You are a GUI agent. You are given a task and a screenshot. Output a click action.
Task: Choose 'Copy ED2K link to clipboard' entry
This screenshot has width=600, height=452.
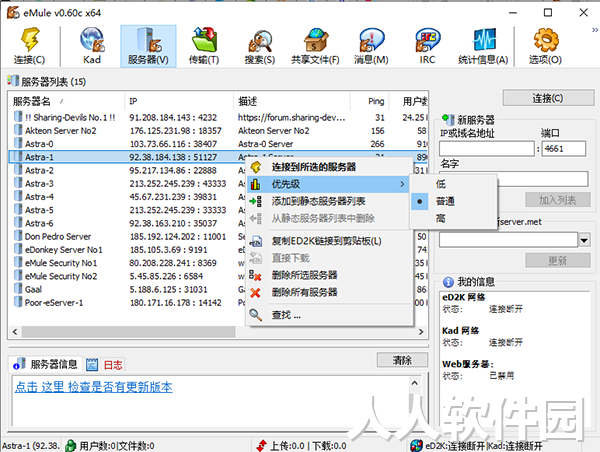(x=330, y=241)
